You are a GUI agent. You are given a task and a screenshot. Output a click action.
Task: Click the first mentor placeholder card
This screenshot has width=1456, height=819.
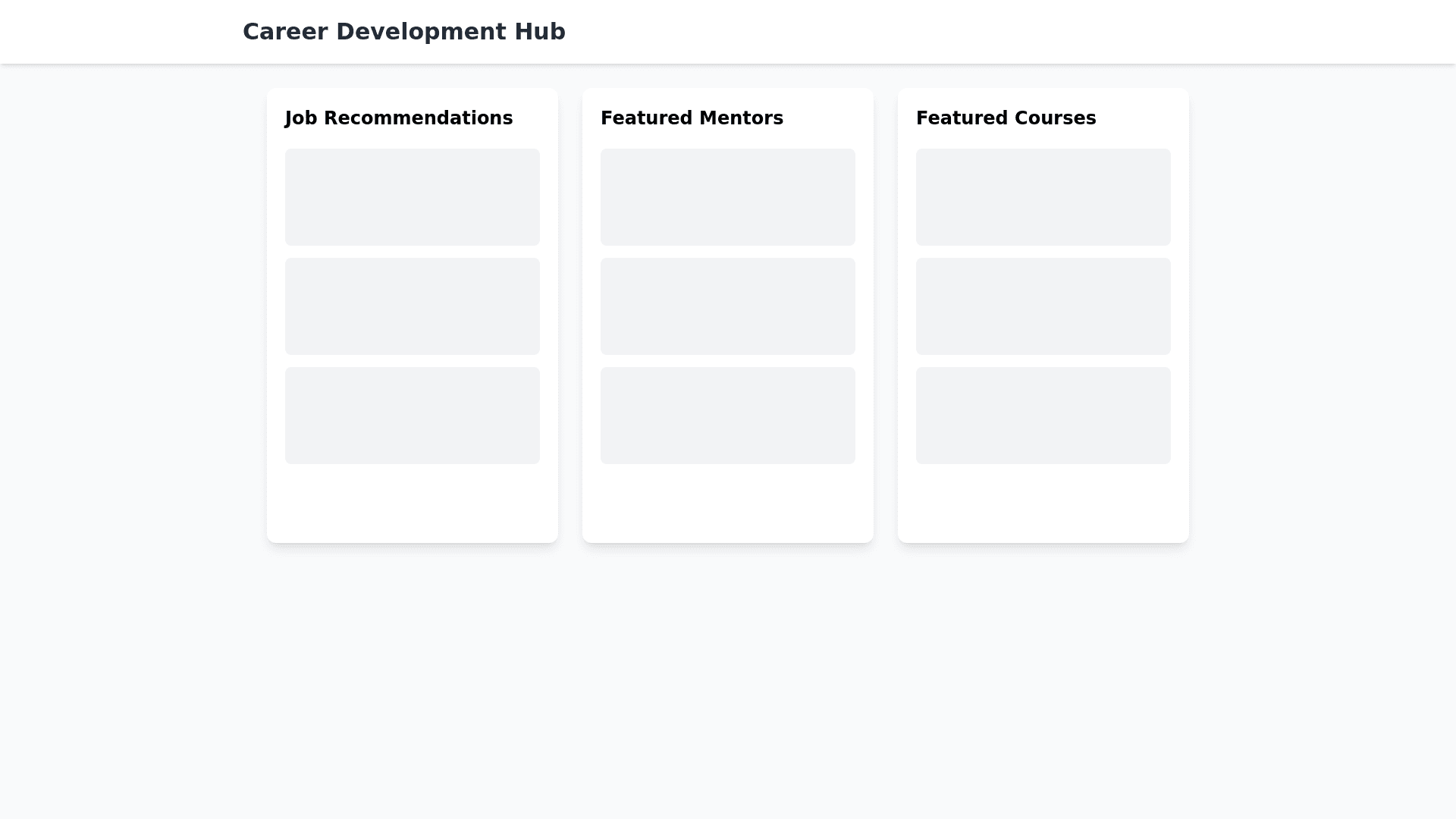pyautogui.click(x=727, y=197)
